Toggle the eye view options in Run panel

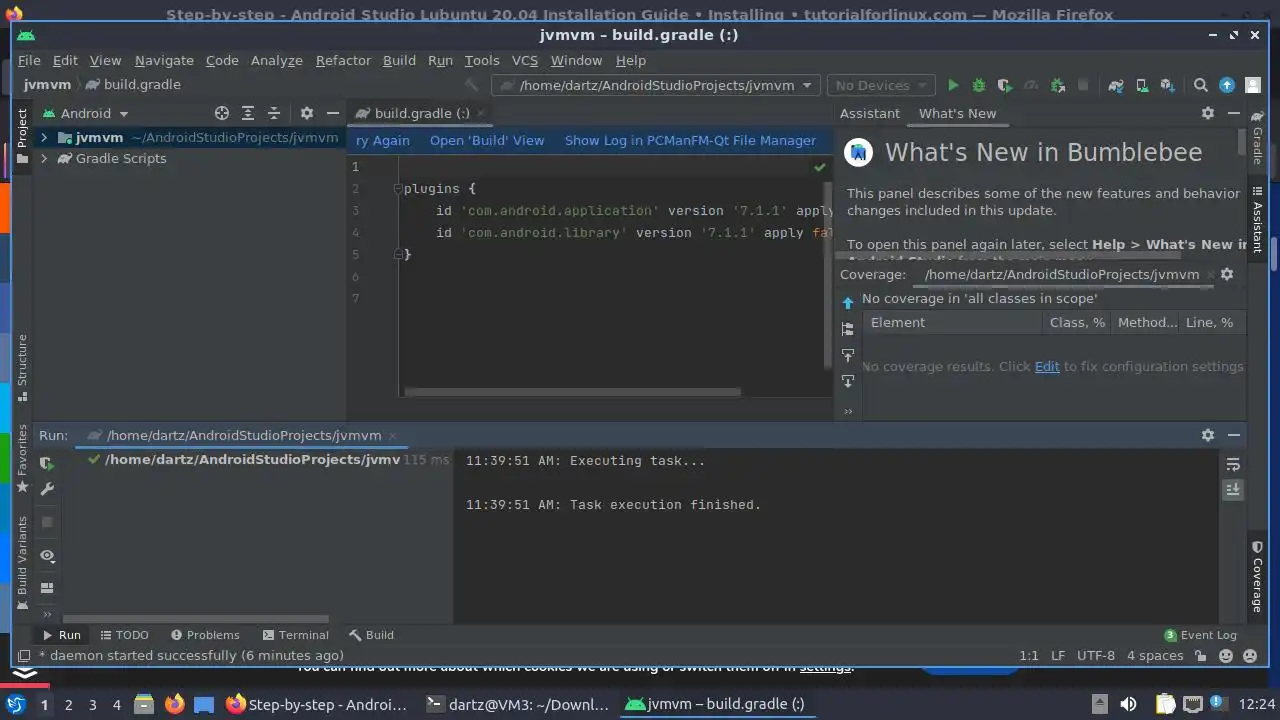point(46,556)
